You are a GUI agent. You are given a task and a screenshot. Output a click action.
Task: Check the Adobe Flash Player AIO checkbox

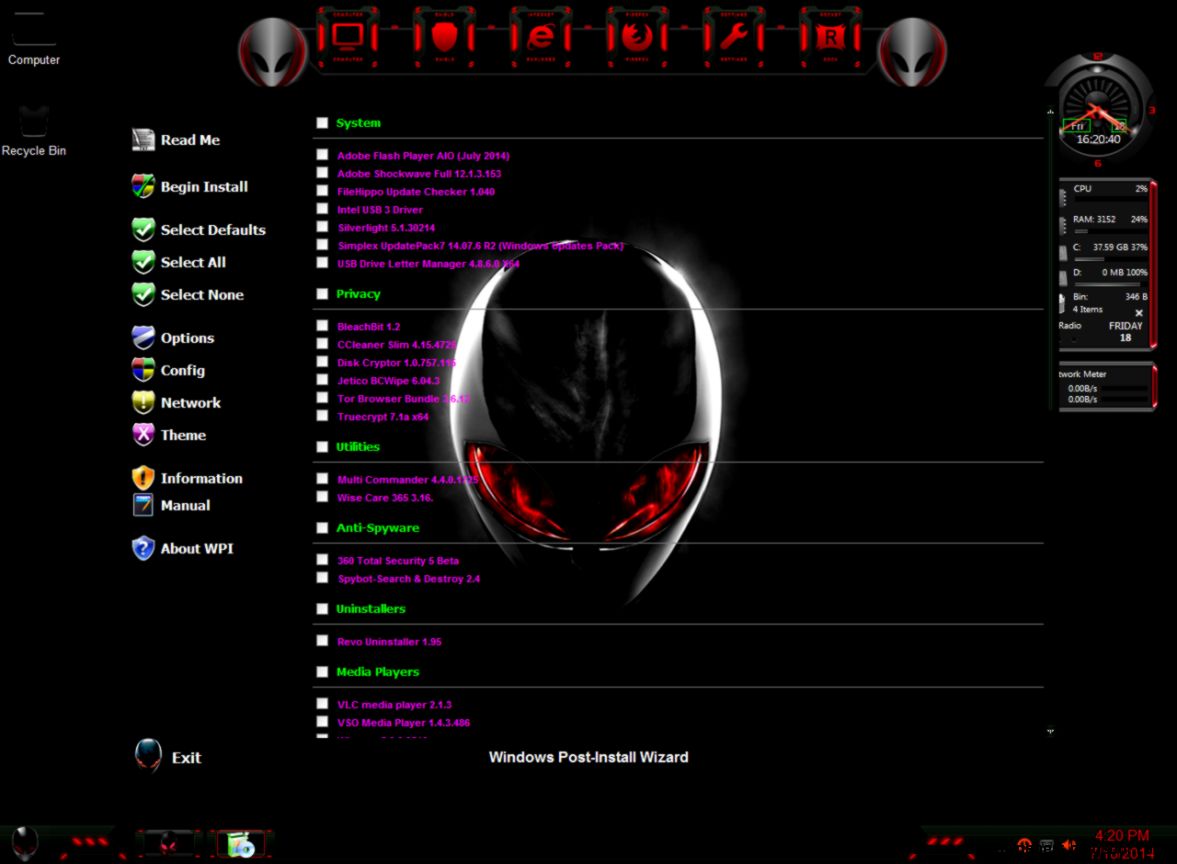[322, 155]
